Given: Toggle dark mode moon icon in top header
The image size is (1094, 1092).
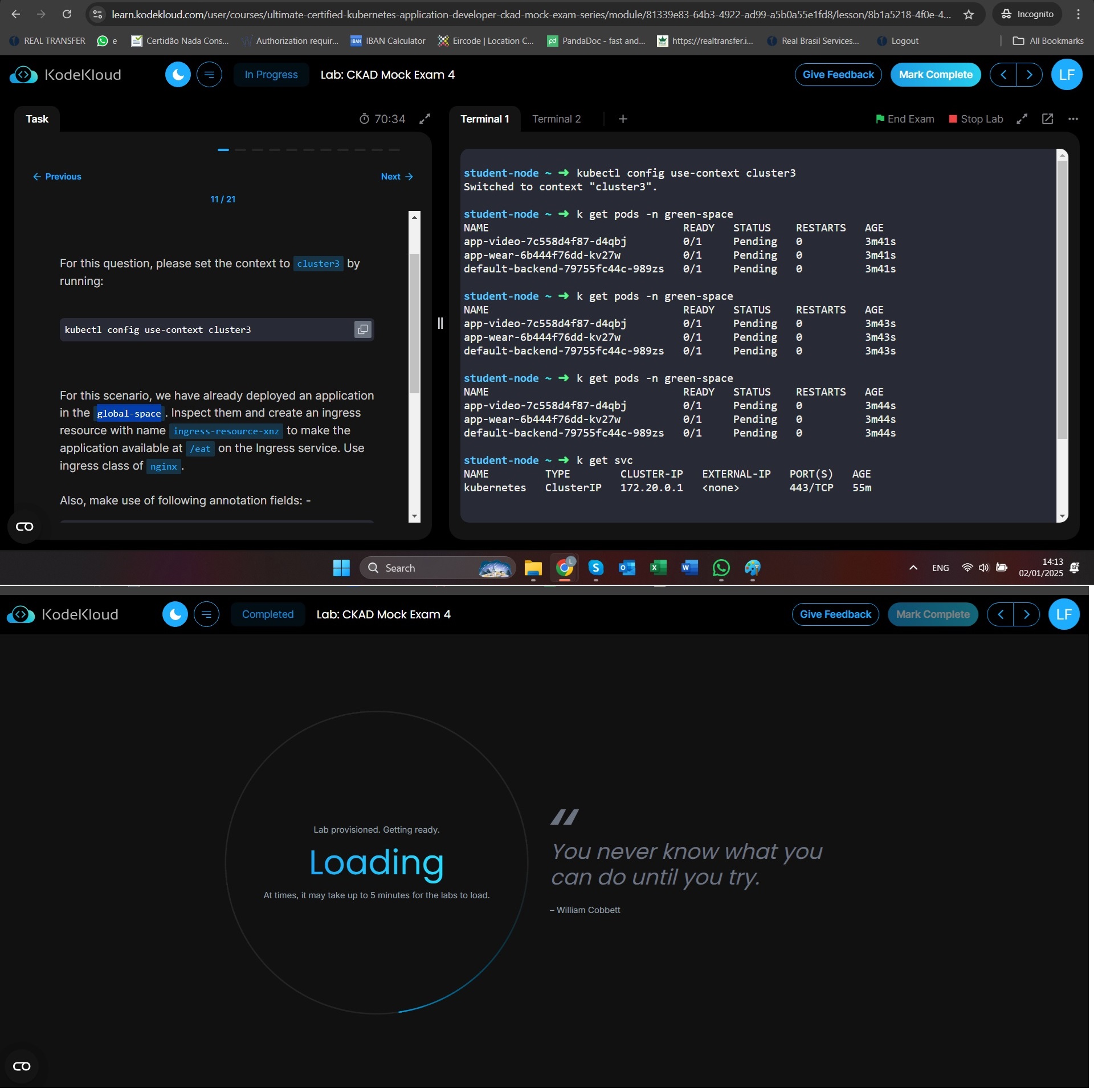Looking at the screenshot, I should pos(178,75).
